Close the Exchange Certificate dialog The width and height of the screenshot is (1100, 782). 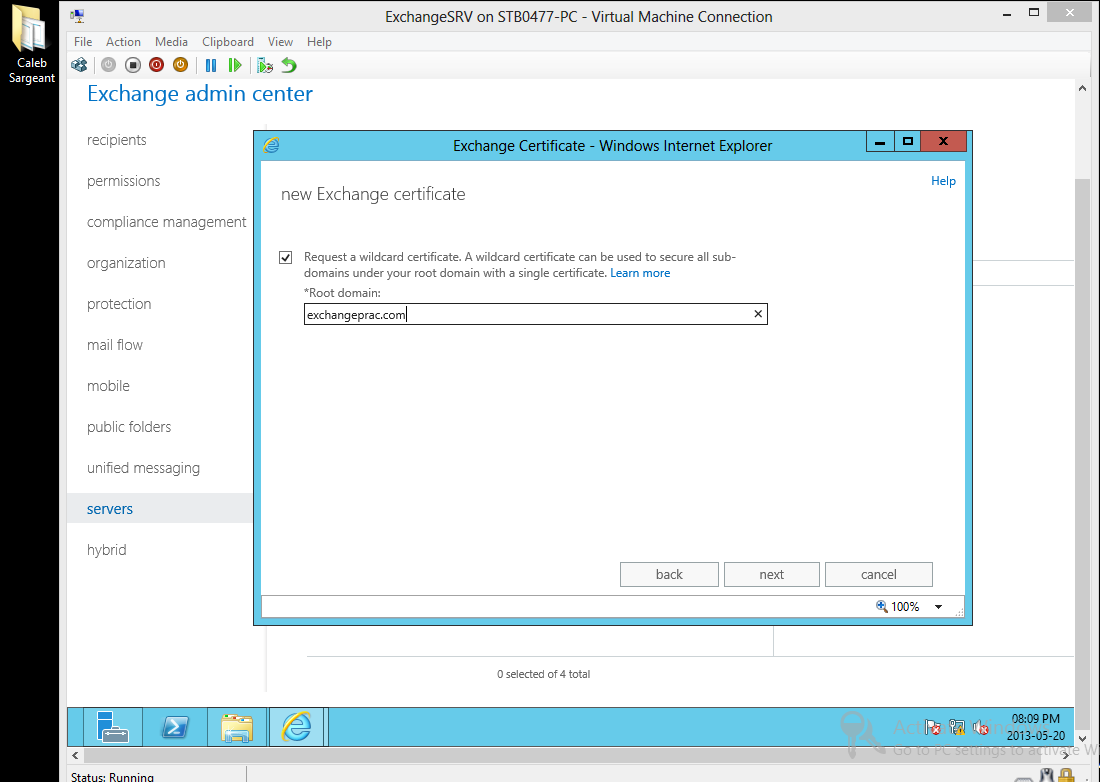(x=944, y=141)
